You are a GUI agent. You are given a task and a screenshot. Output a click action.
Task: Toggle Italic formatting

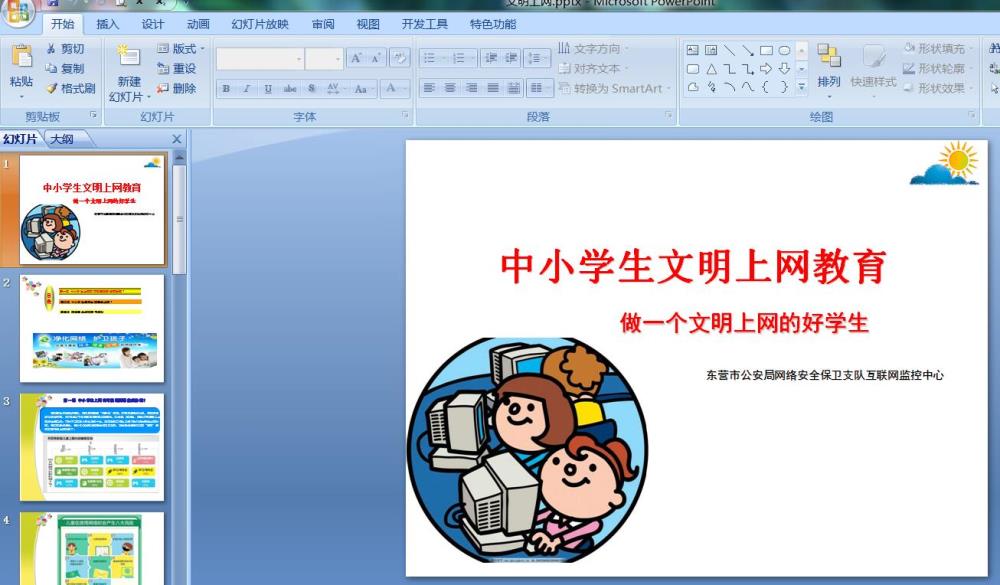coord(247,89)
